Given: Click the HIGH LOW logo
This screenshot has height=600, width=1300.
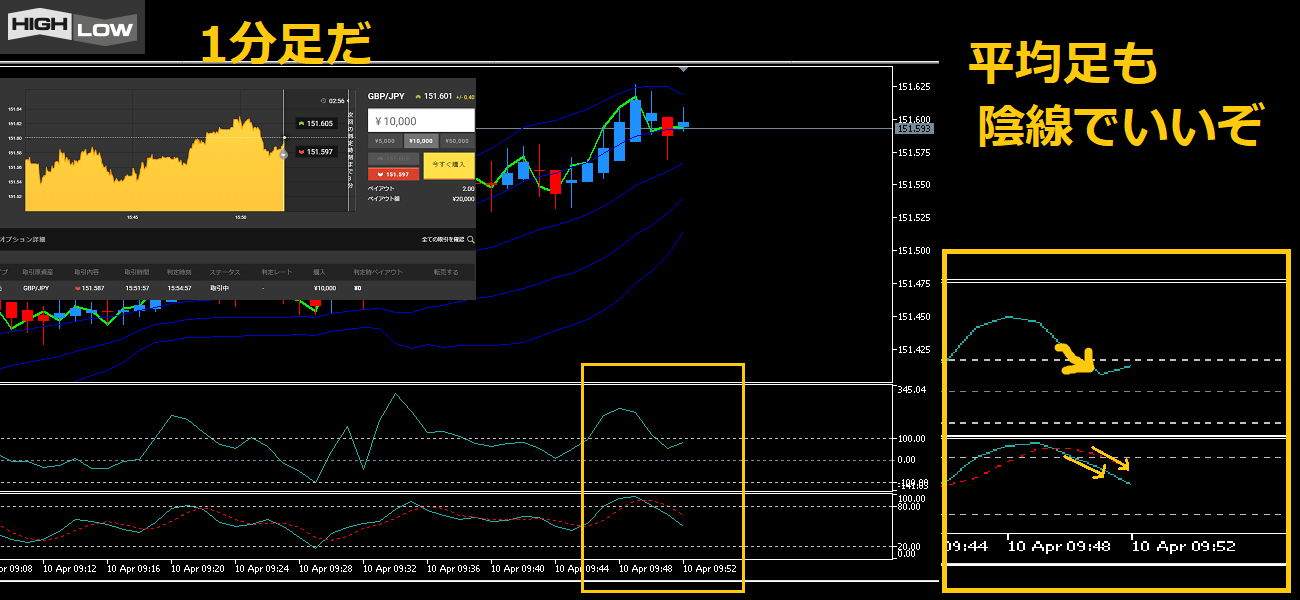Looking at the screenshot, I should pos(71,27).
